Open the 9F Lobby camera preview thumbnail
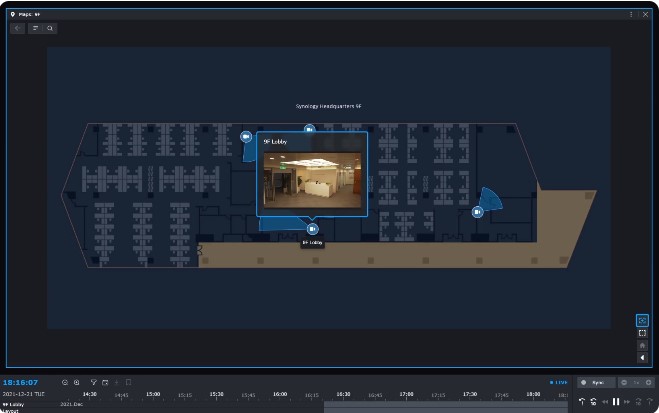The width and height of the screenshot is (659, 413). (x=311, y=178)
